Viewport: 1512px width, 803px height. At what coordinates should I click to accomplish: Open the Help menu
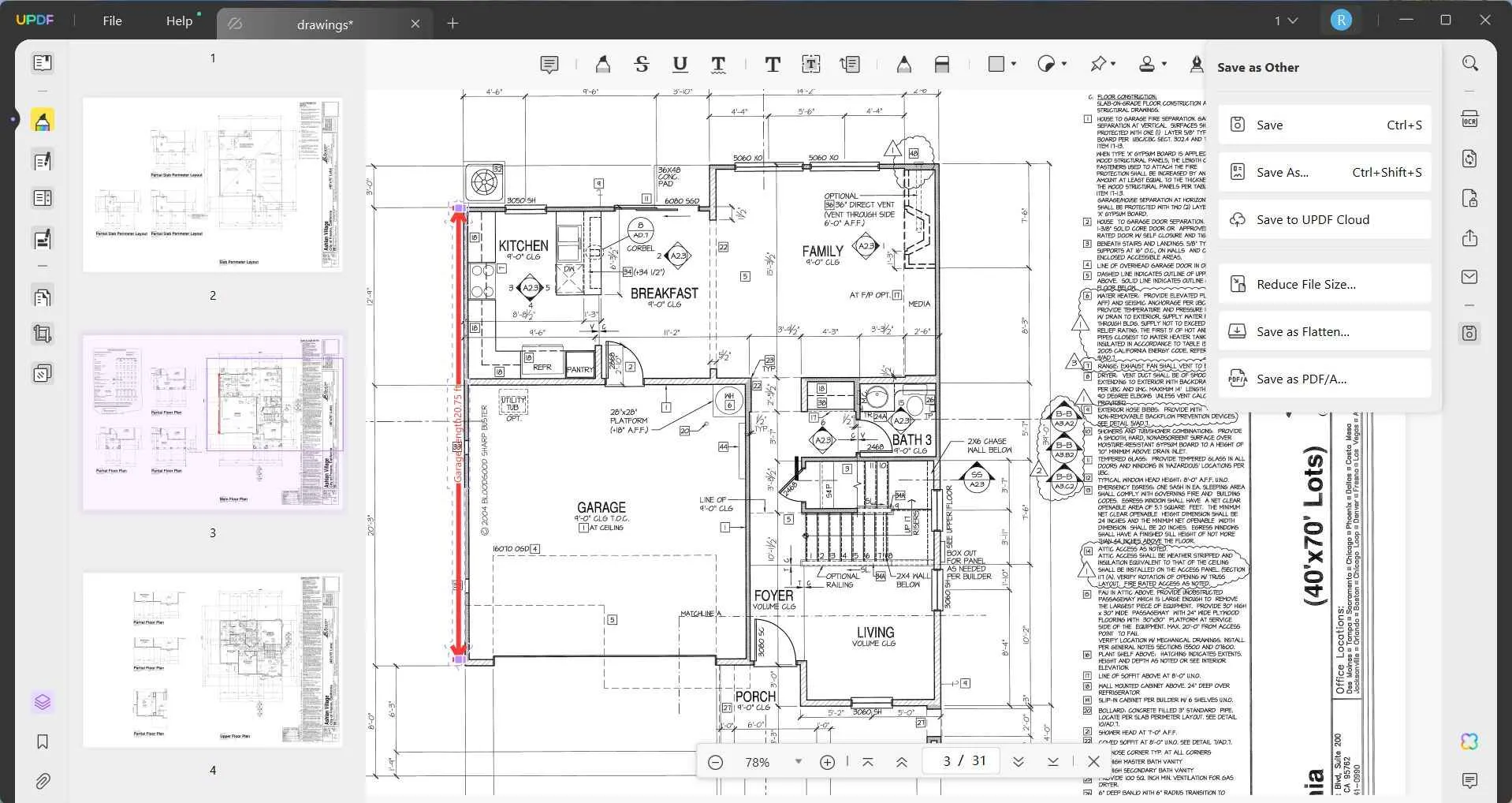(179, 21)
